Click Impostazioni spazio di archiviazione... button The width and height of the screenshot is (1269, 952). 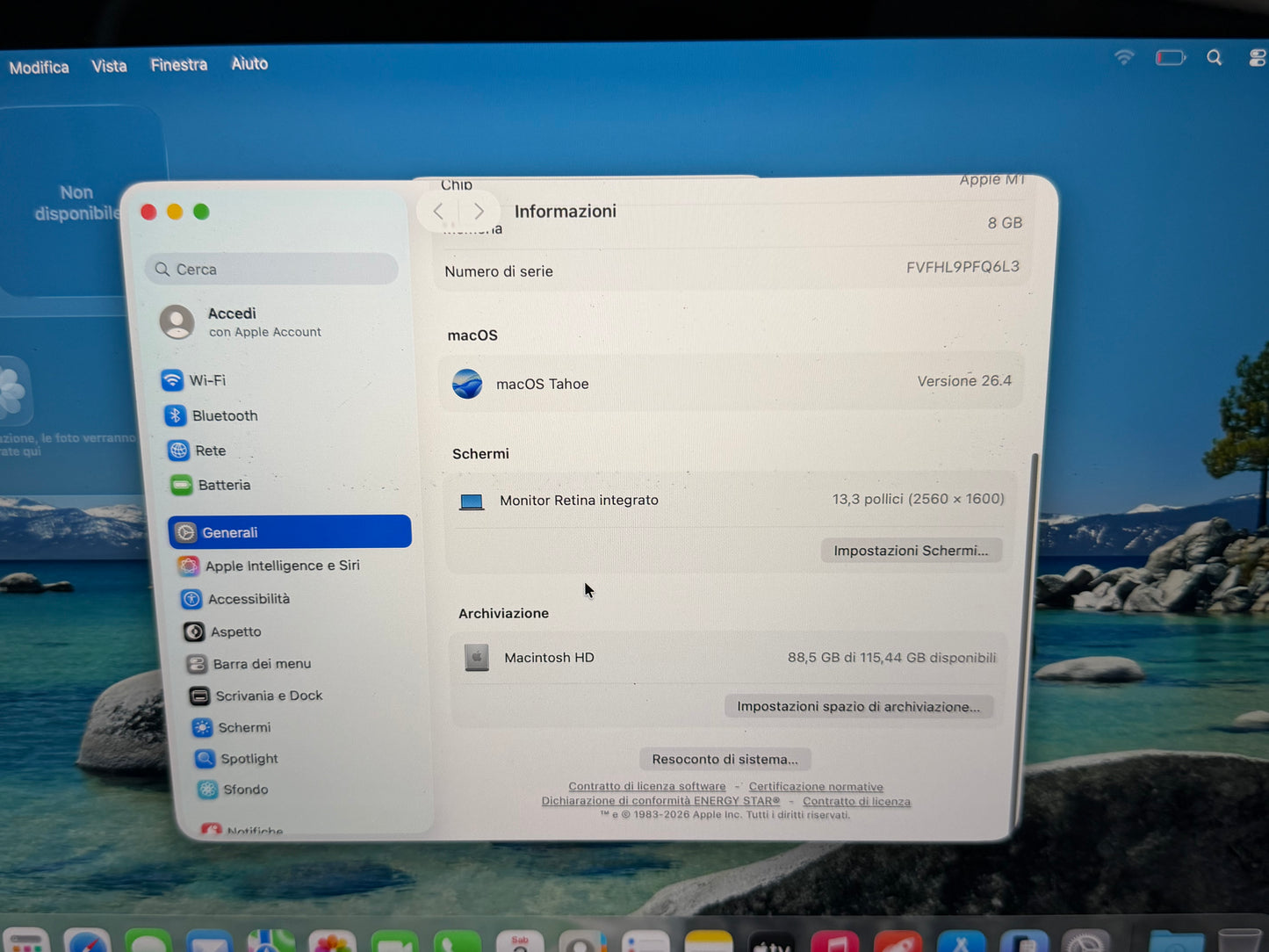coord(858,707)
